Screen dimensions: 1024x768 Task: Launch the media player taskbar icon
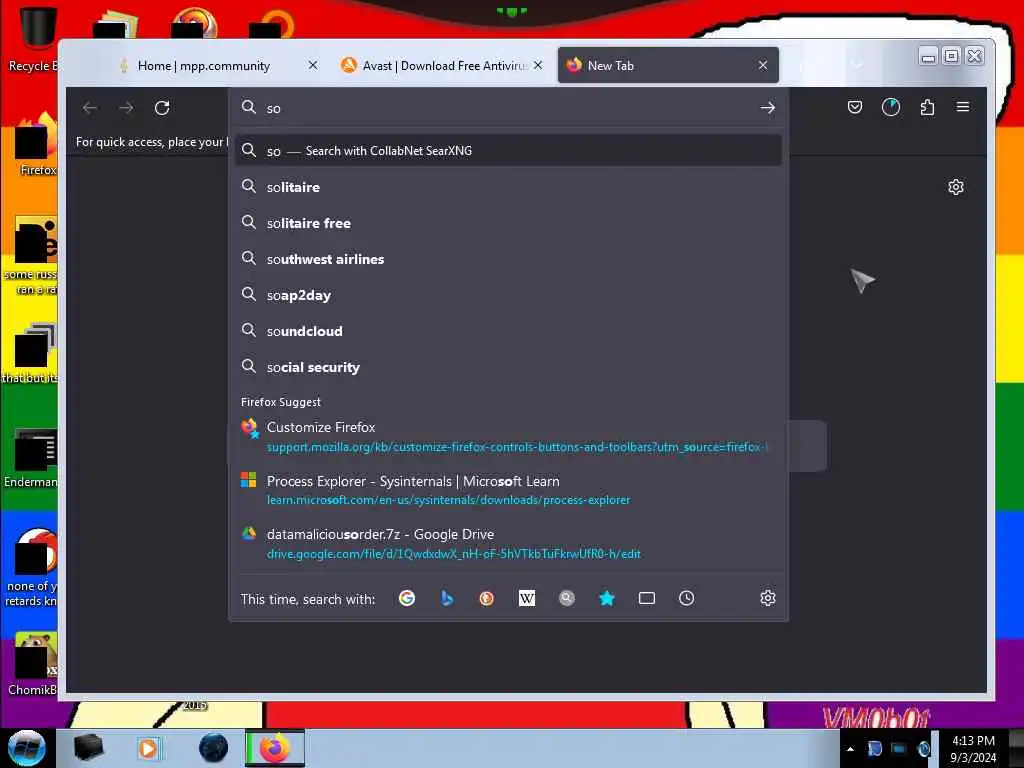click(148, 748)
